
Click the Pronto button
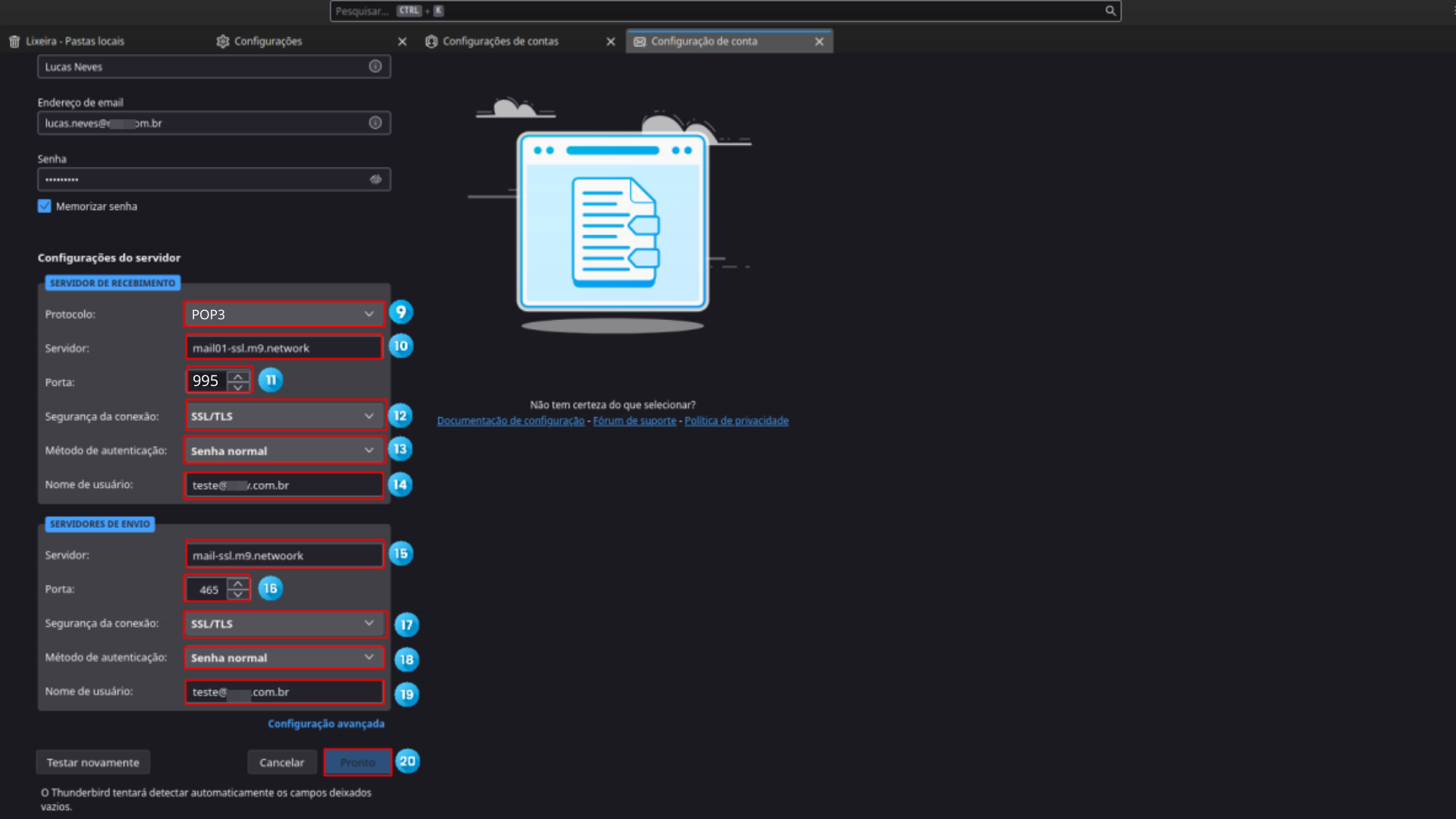coord(357,762)
